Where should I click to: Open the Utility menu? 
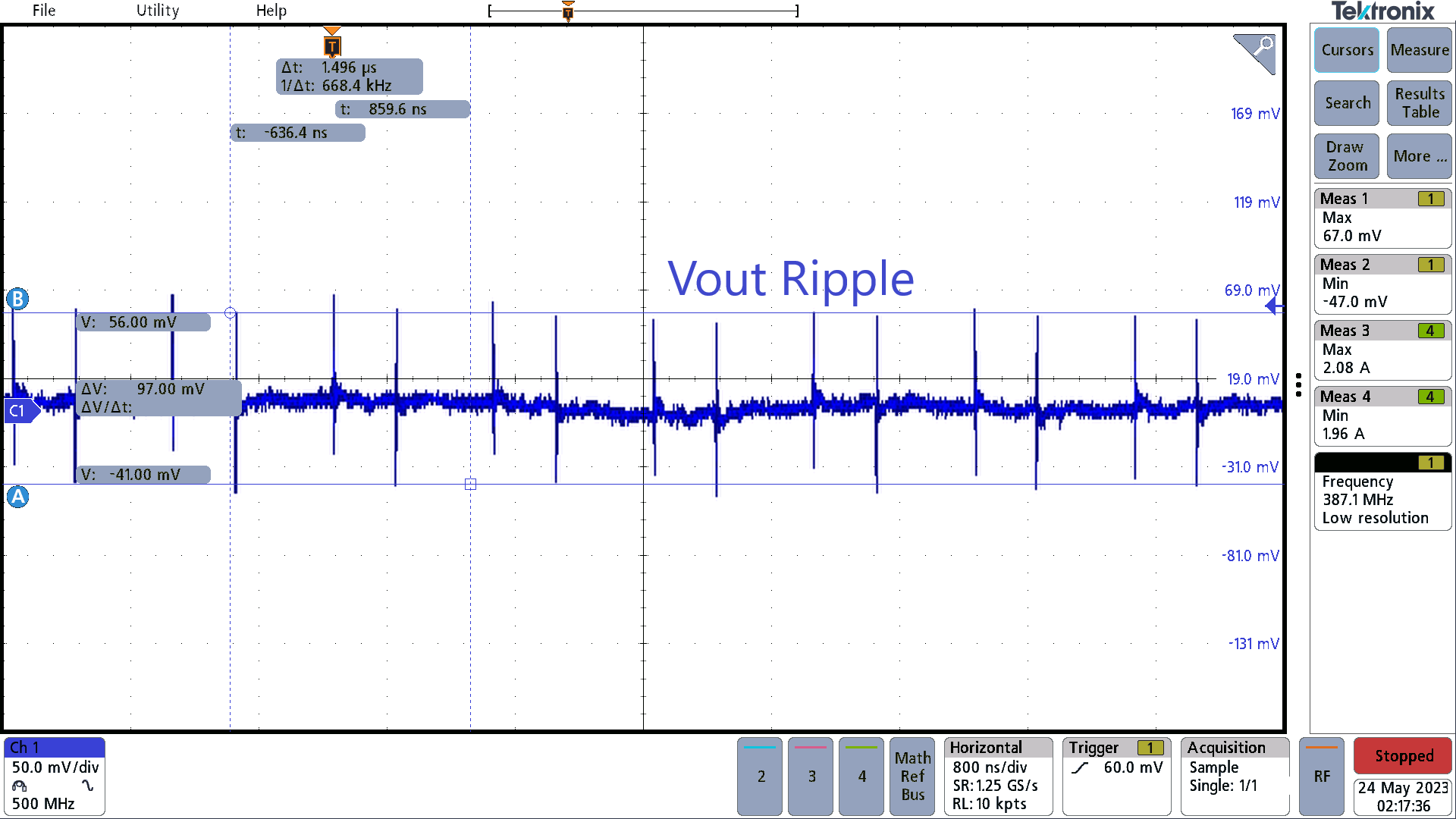(x=157, y=11)
